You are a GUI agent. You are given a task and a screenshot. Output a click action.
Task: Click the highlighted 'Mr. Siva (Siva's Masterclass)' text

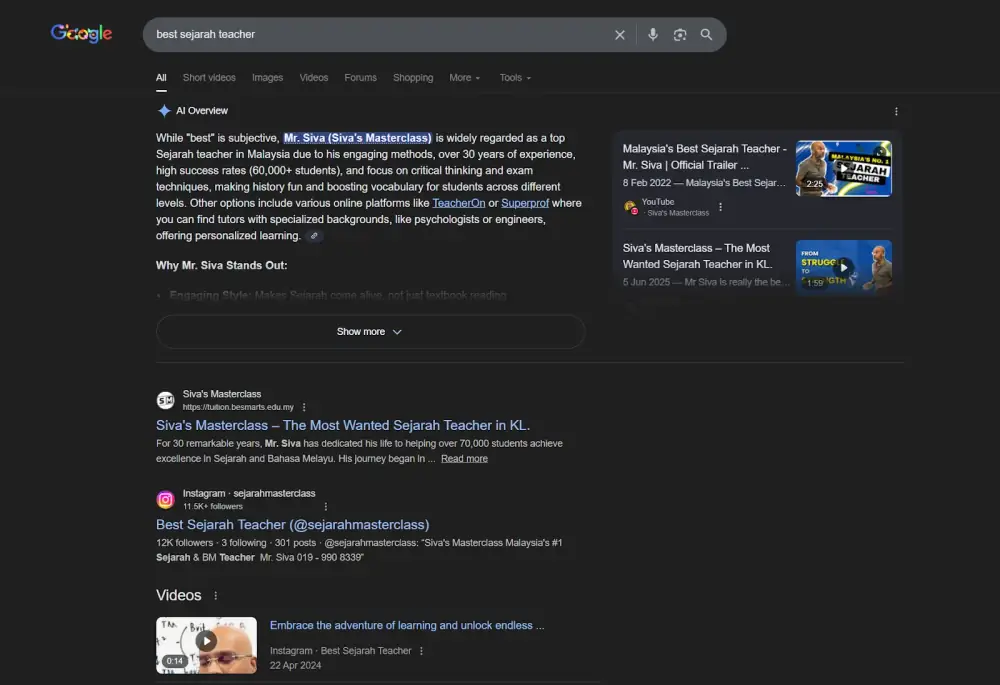358,138
